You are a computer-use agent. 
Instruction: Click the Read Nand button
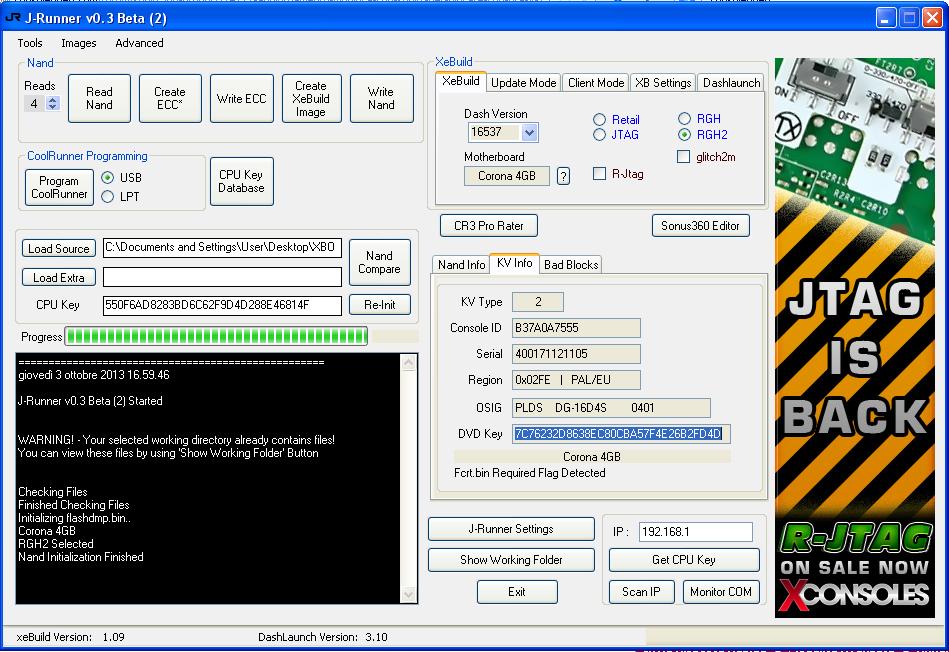coord(99,99)
